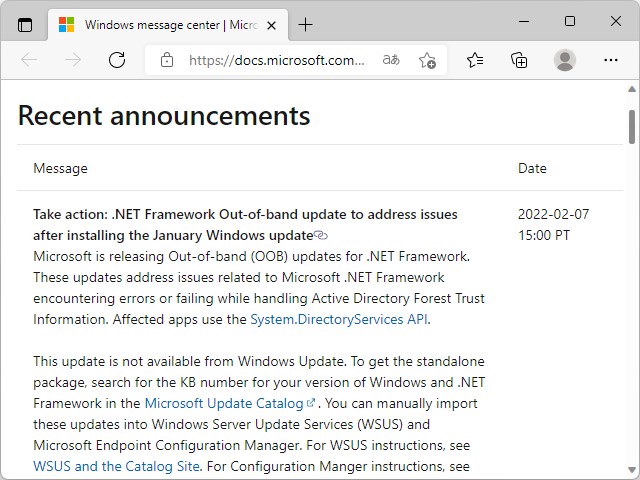Viewport: 640px width, 480px height.
Task: Open the Collections icon
Action: [x=519, y=60]
